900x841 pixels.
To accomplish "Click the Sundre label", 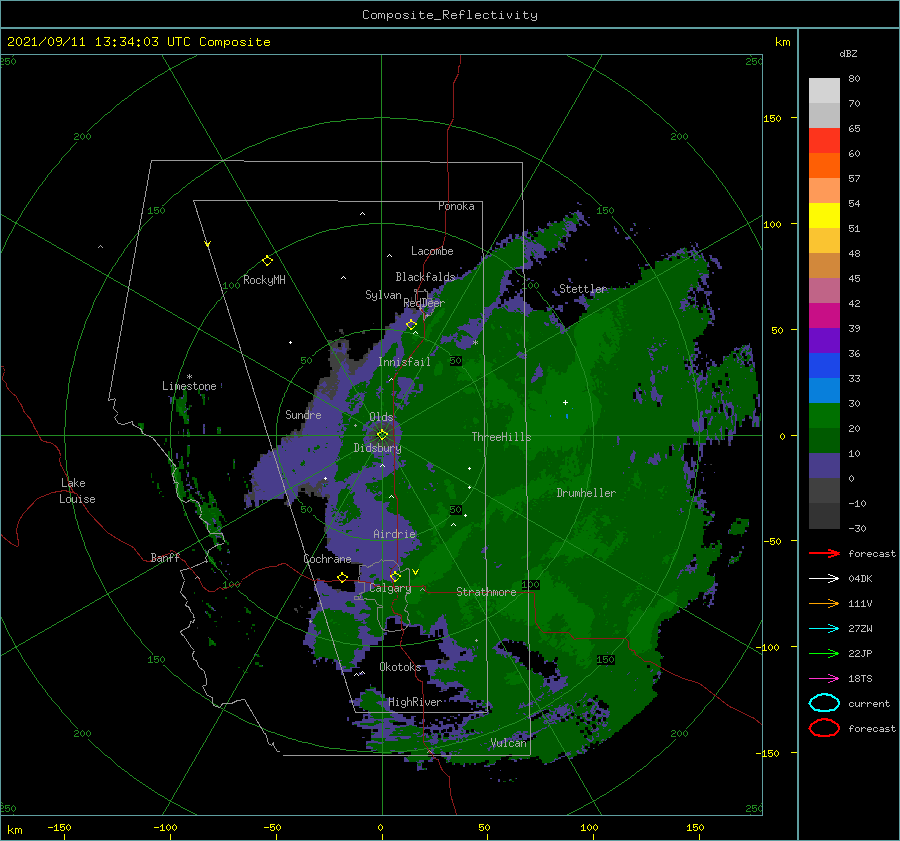I will click(x=303, y=415).
